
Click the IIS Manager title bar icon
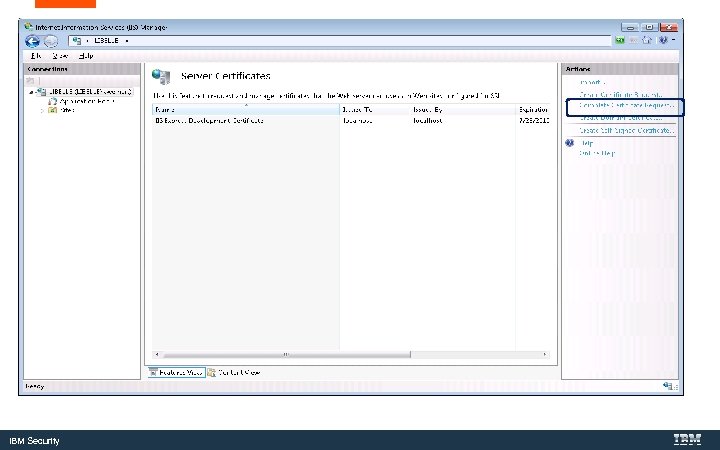click(x=28, y=27)
